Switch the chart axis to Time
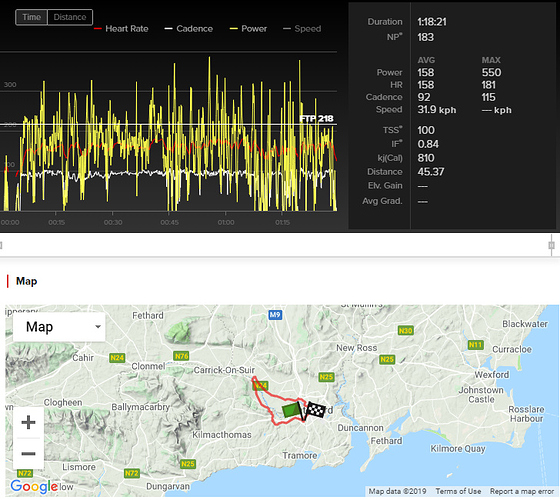The height and width of the screenshot is (500, 560). point(31,17)
